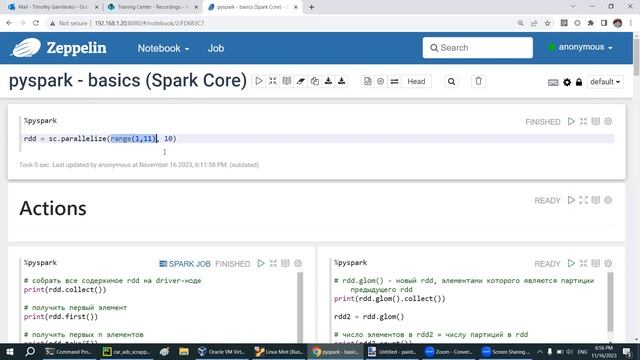
Task: Click the print(rdd.first()) code line
Action: (x=61, y=316)
